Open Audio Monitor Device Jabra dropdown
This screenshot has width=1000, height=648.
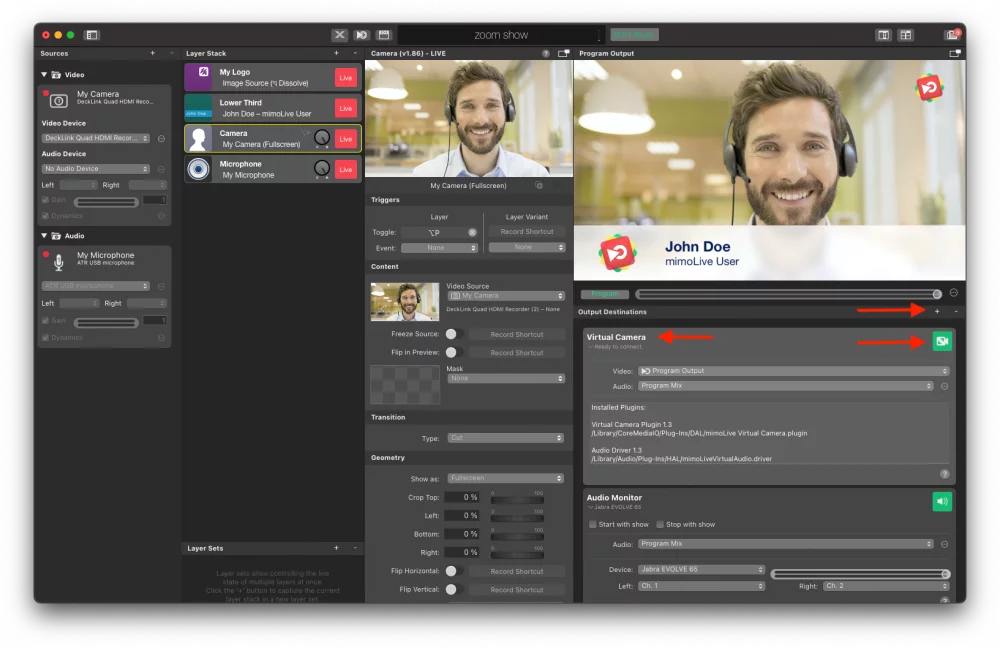pyautogui.click(x=701, y=570)
